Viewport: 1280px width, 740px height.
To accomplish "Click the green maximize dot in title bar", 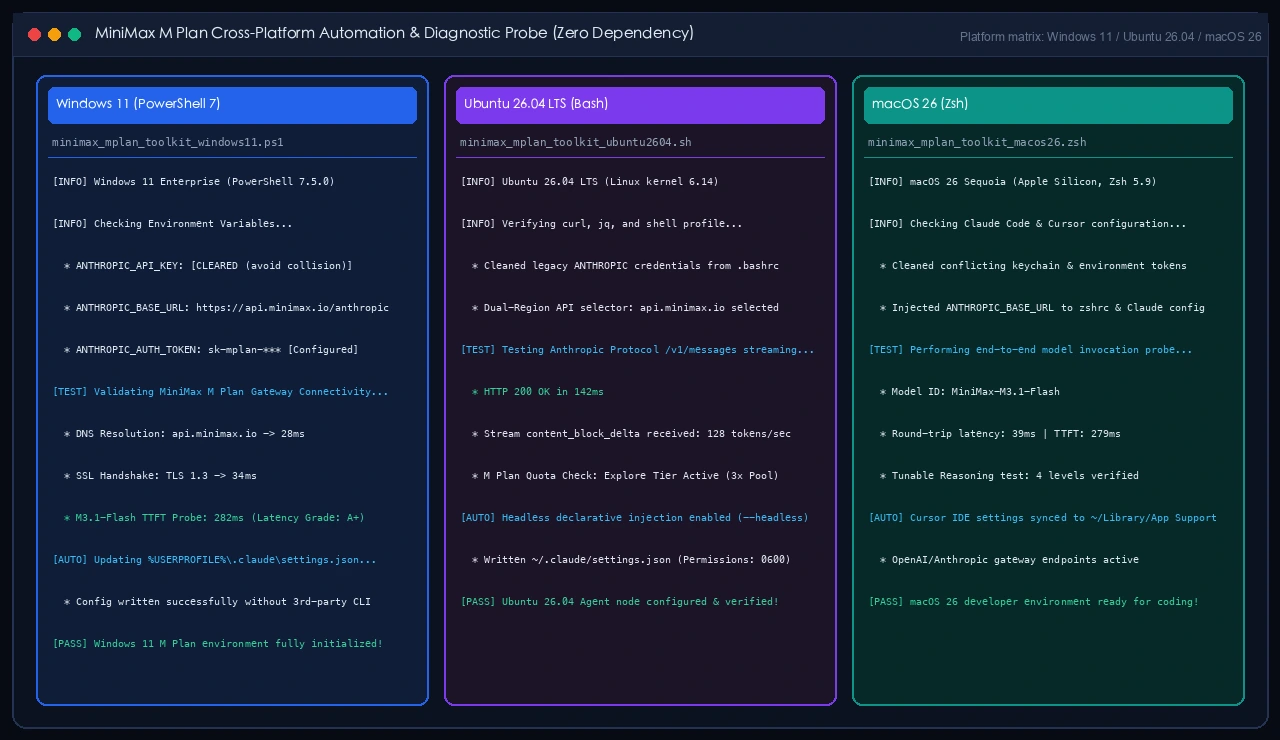I will (74, 34).
